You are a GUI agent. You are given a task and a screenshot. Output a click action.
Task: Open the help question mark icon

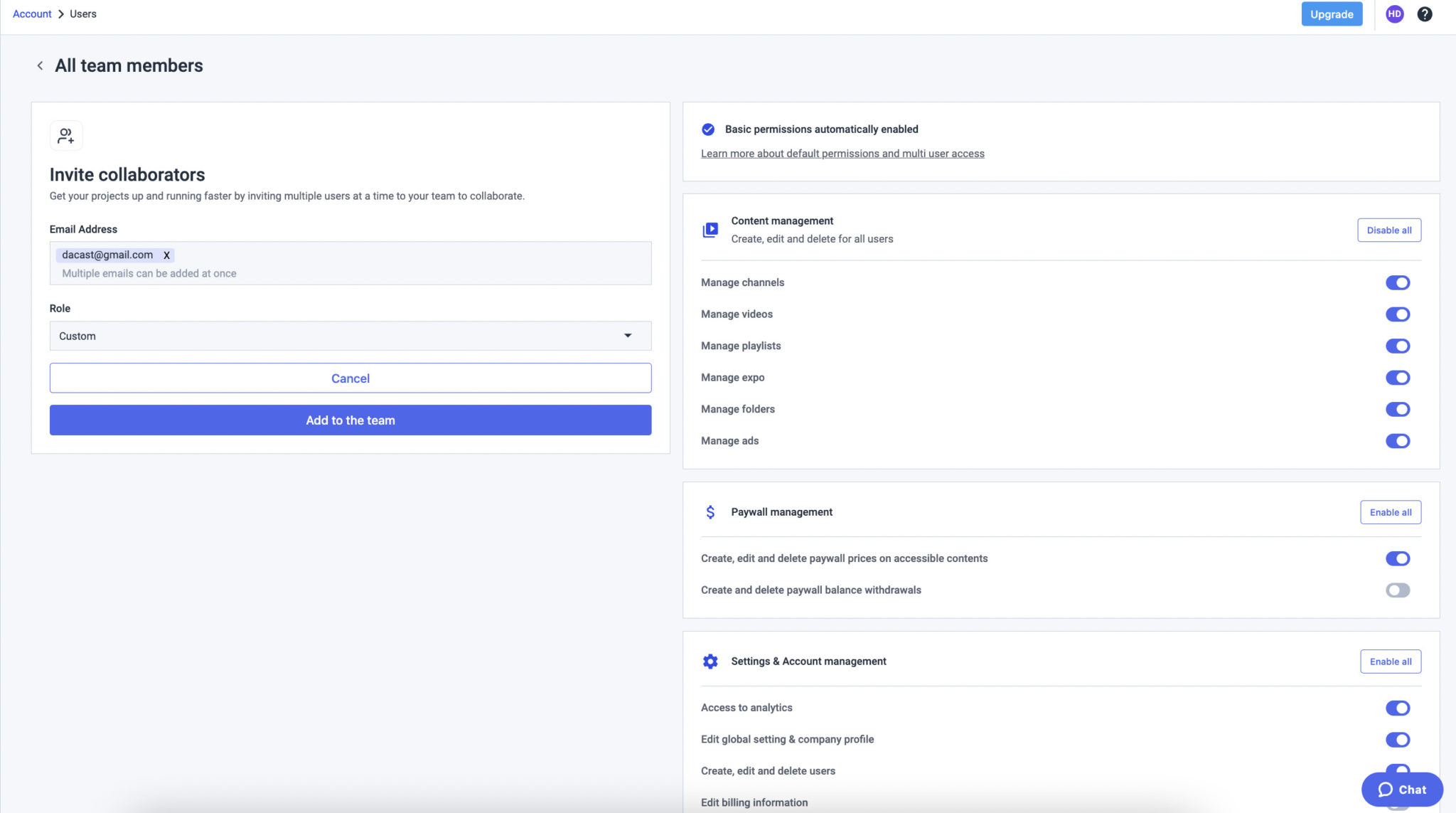pos(1425,14)
